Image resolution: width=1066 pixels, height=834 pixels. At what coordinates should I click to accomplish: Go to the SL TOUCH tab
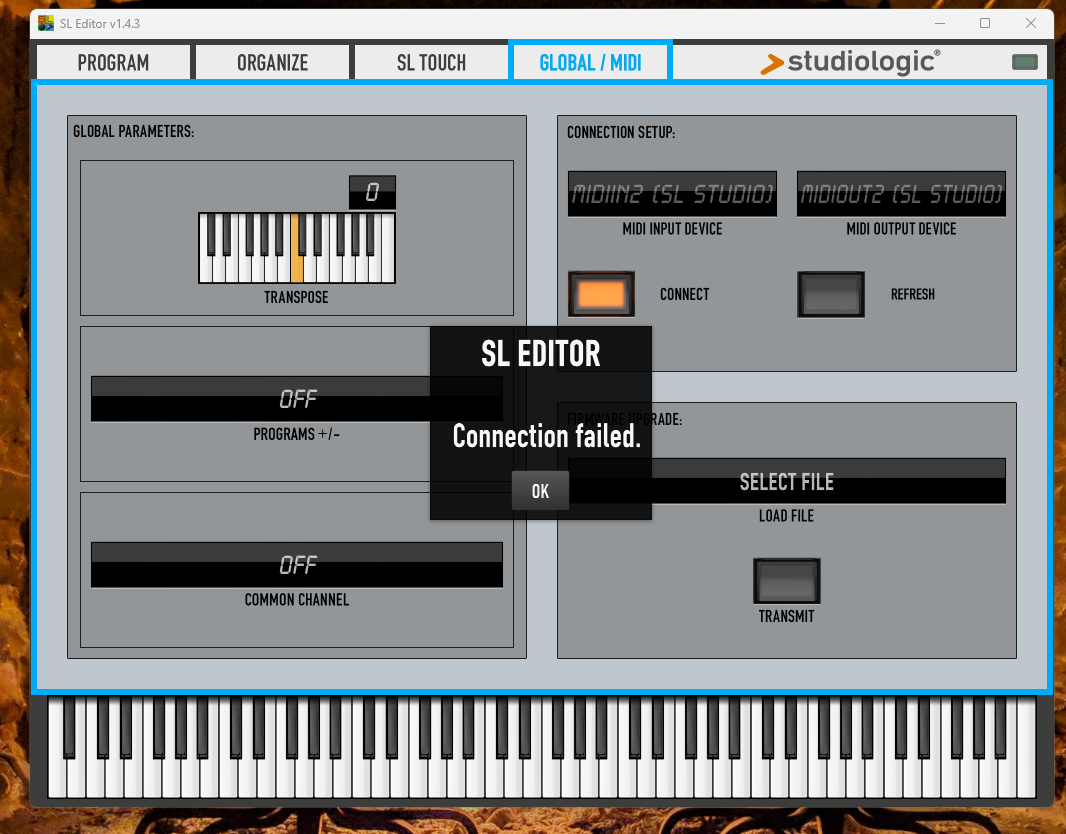point(431,63)
